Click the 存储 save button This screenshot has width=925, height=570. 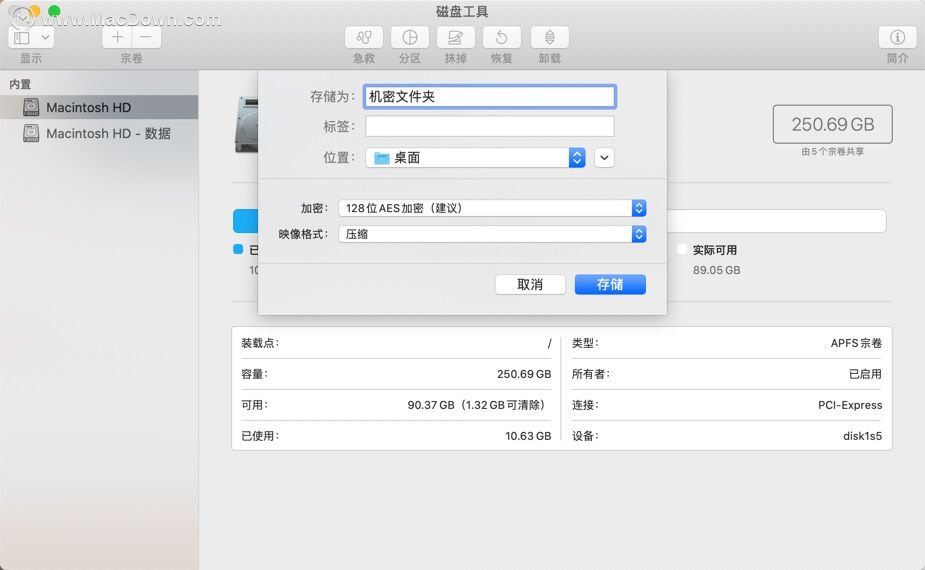point(610,284)
